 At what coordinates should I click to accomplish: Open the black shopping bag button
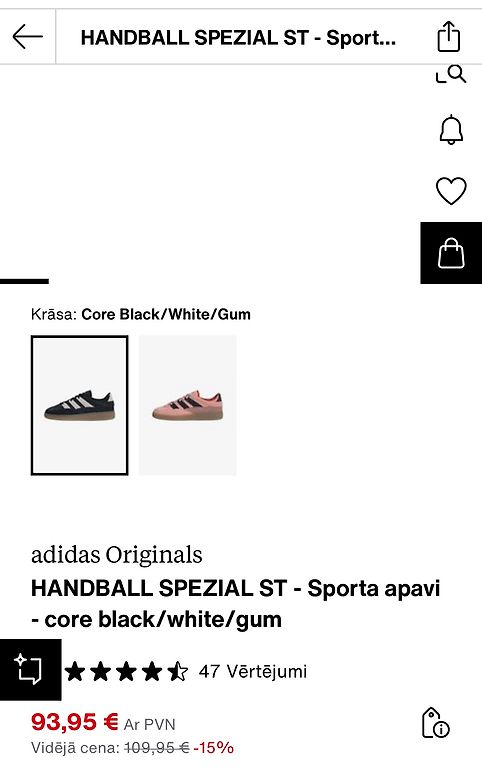[x=451, y=253]
